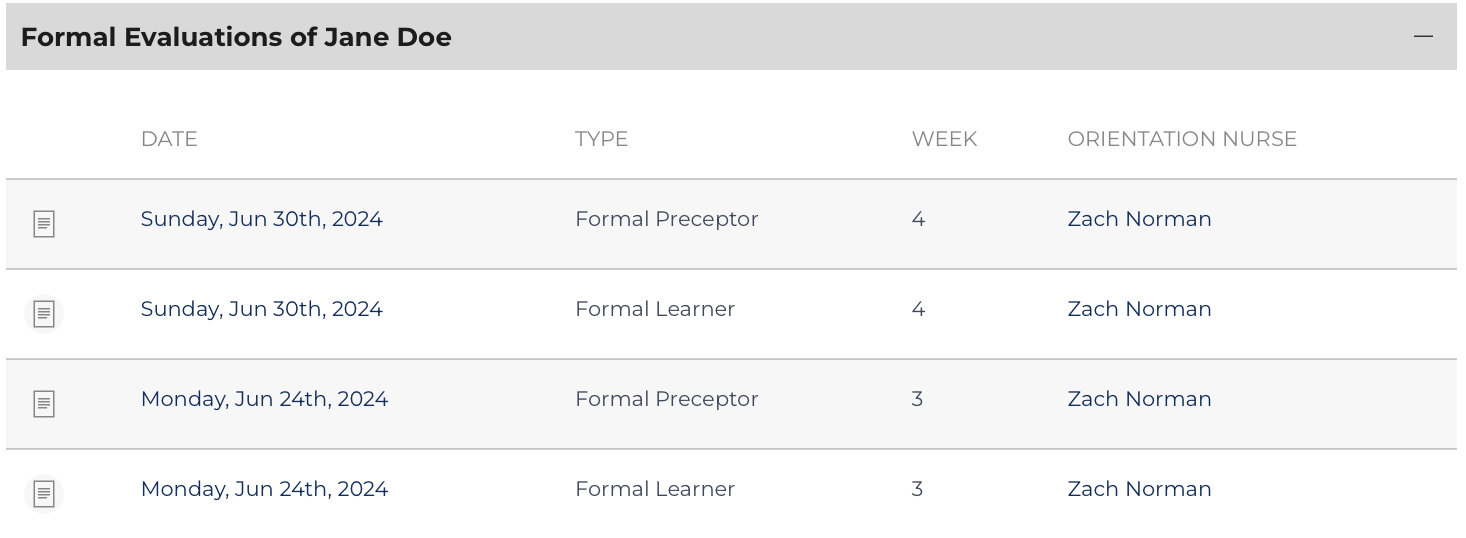
Task: Sort by the WEEK column header
Action: pyautogui.click(x=944, y=139)
